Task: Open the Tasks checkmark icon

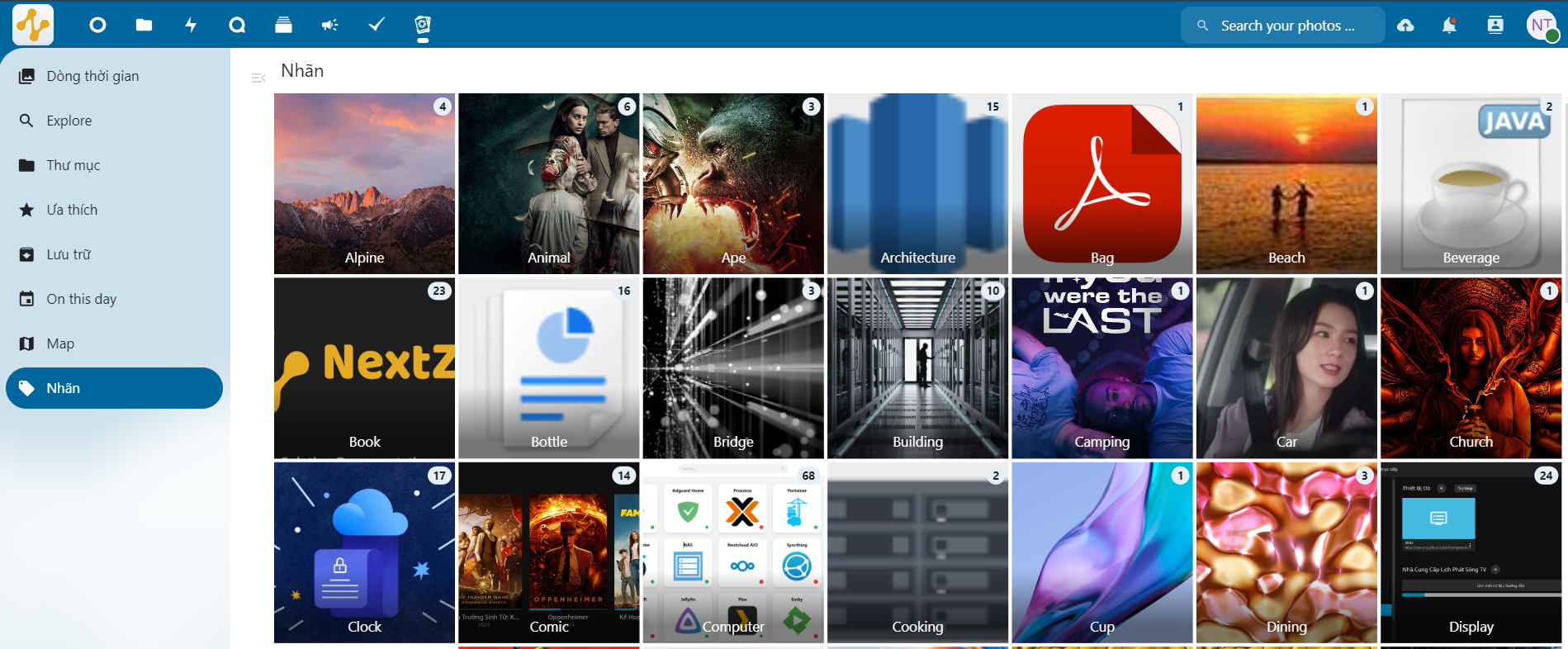Action: (377, 25)
